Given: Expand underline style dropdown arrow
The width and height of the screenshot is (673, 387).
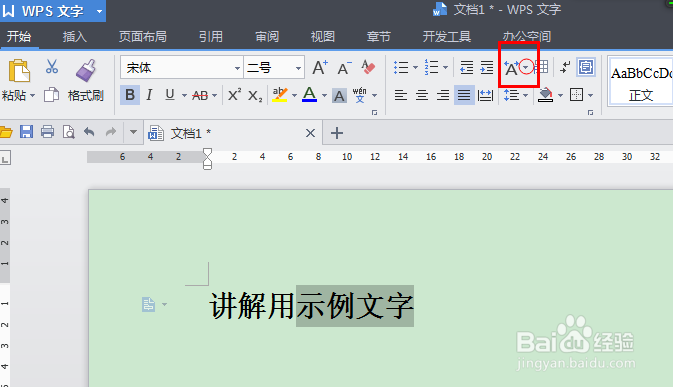Looking at the screenshot, I should click(184, 95).
